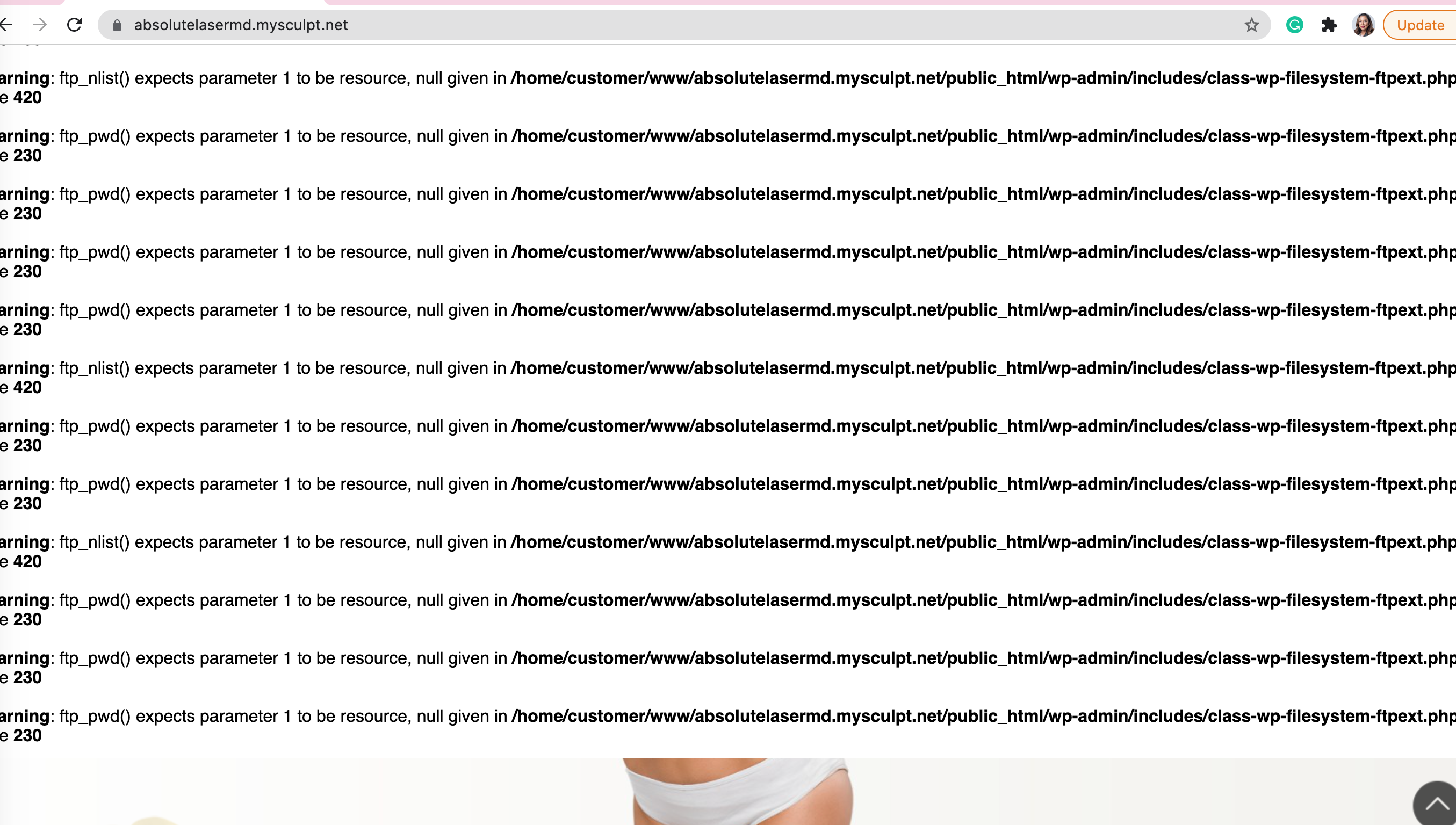Click the last ftp_pwd() warning above the image
This screenshot has width=1456, height=825.
coord(727,725)
